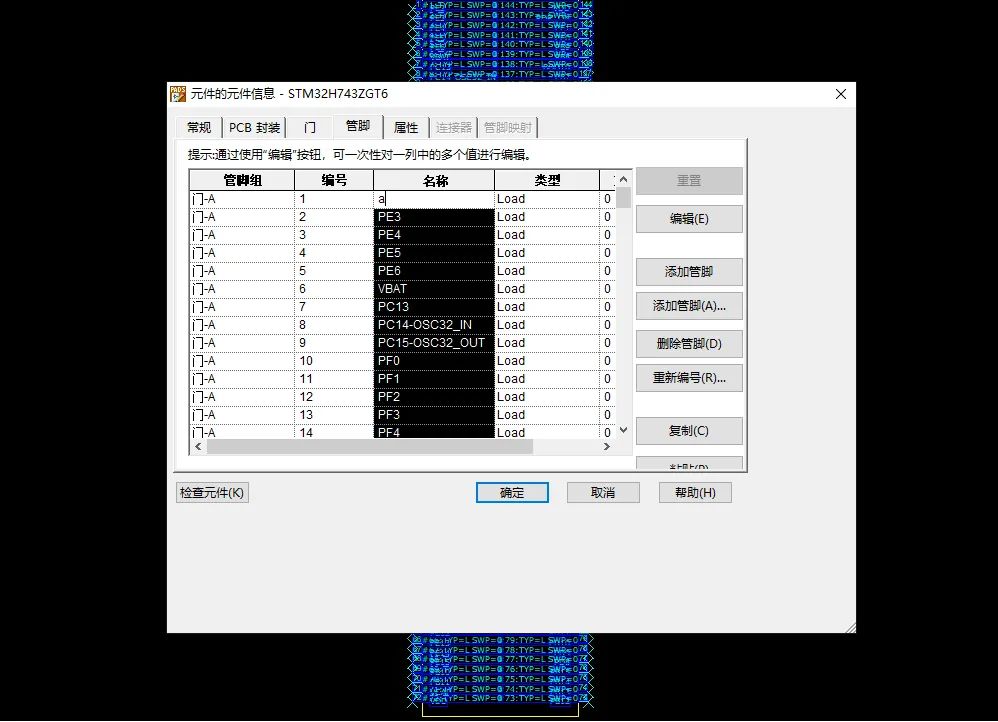
Task: Select the PC14-OSC32_IN name cell
Action: 434,325
